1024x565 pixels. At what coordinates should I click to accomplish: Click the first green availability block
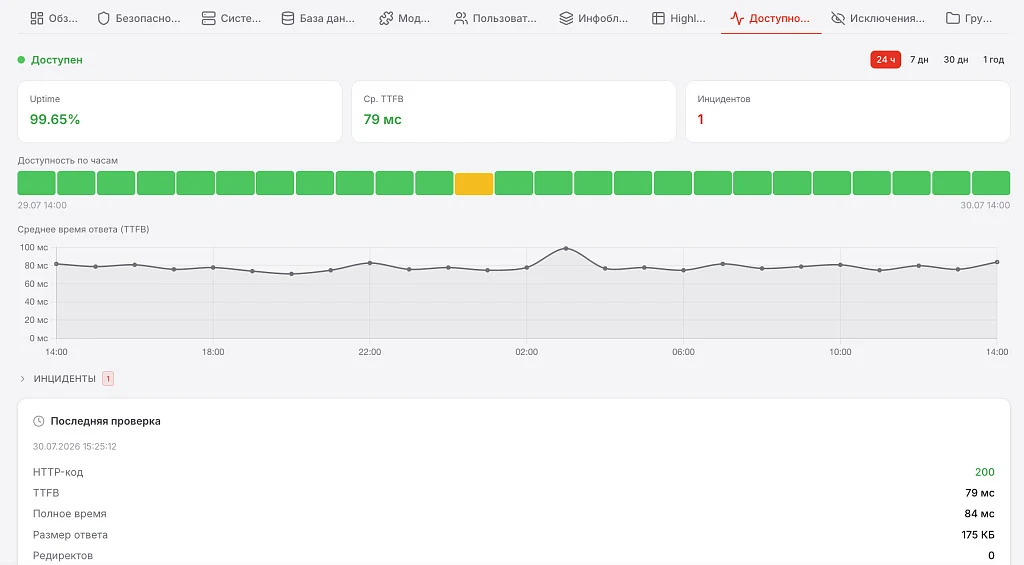tap(37, 183)
